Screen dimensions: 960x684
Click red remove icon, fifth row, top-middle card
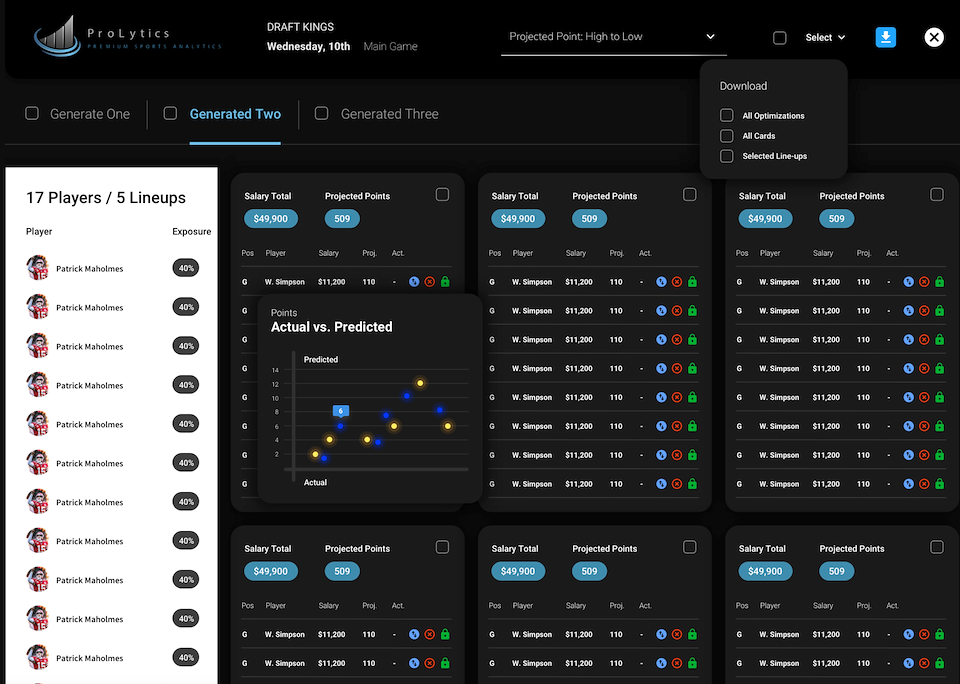[x=677, y=397]
